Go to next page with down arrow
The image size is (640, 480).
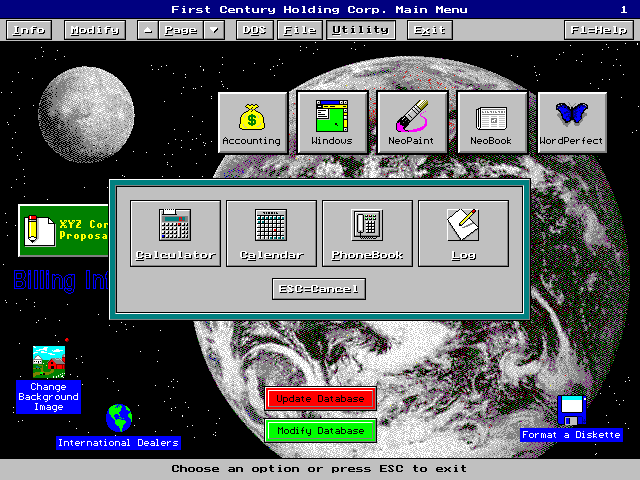[x=215, y=30]
